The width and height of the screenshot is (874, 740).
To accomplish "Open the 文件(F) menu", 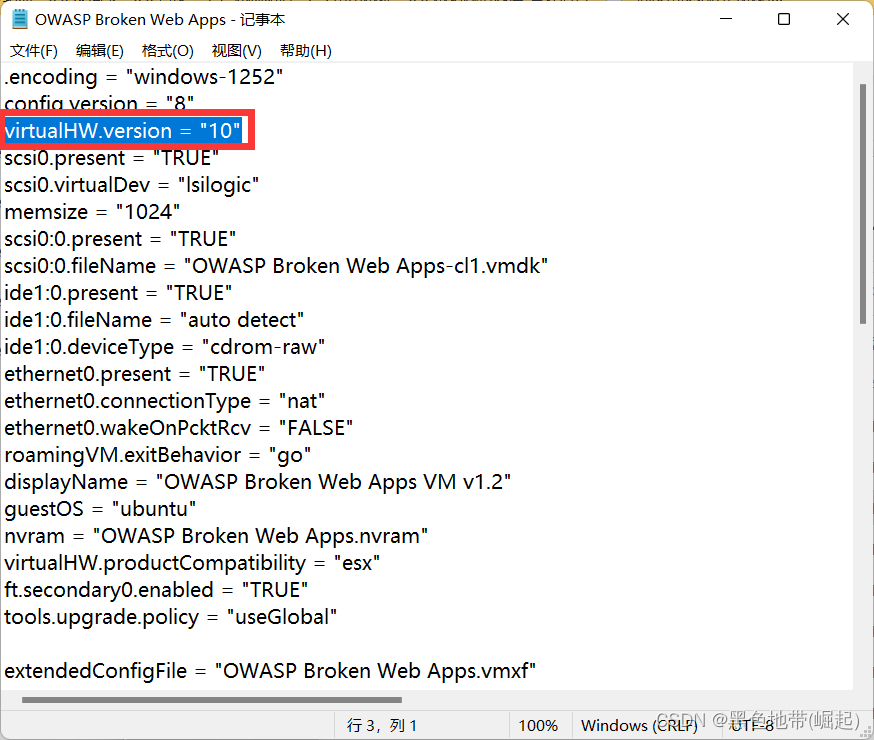I will pos(33,51).
